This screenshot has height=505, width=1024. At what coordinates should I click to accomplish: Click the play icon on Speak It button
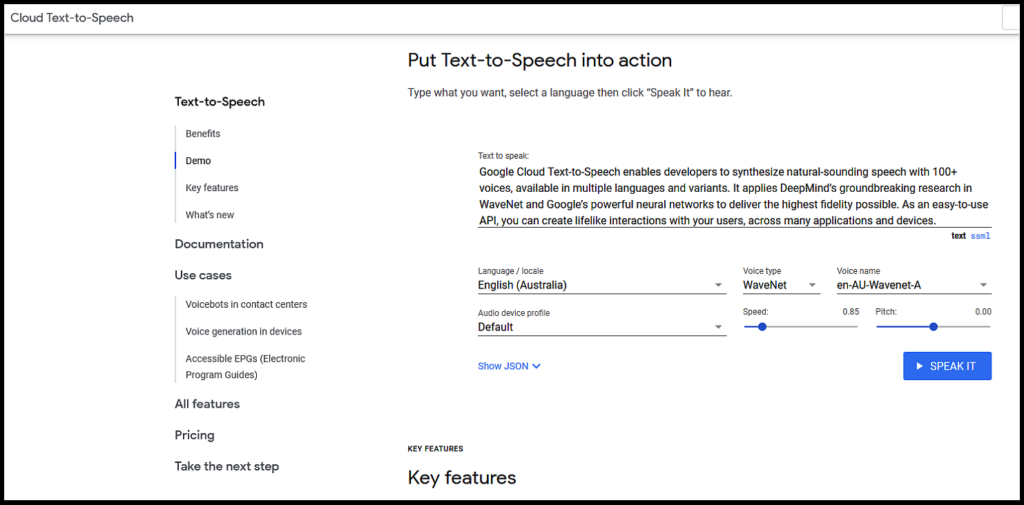pyautogui.click(x=920, y=367)
